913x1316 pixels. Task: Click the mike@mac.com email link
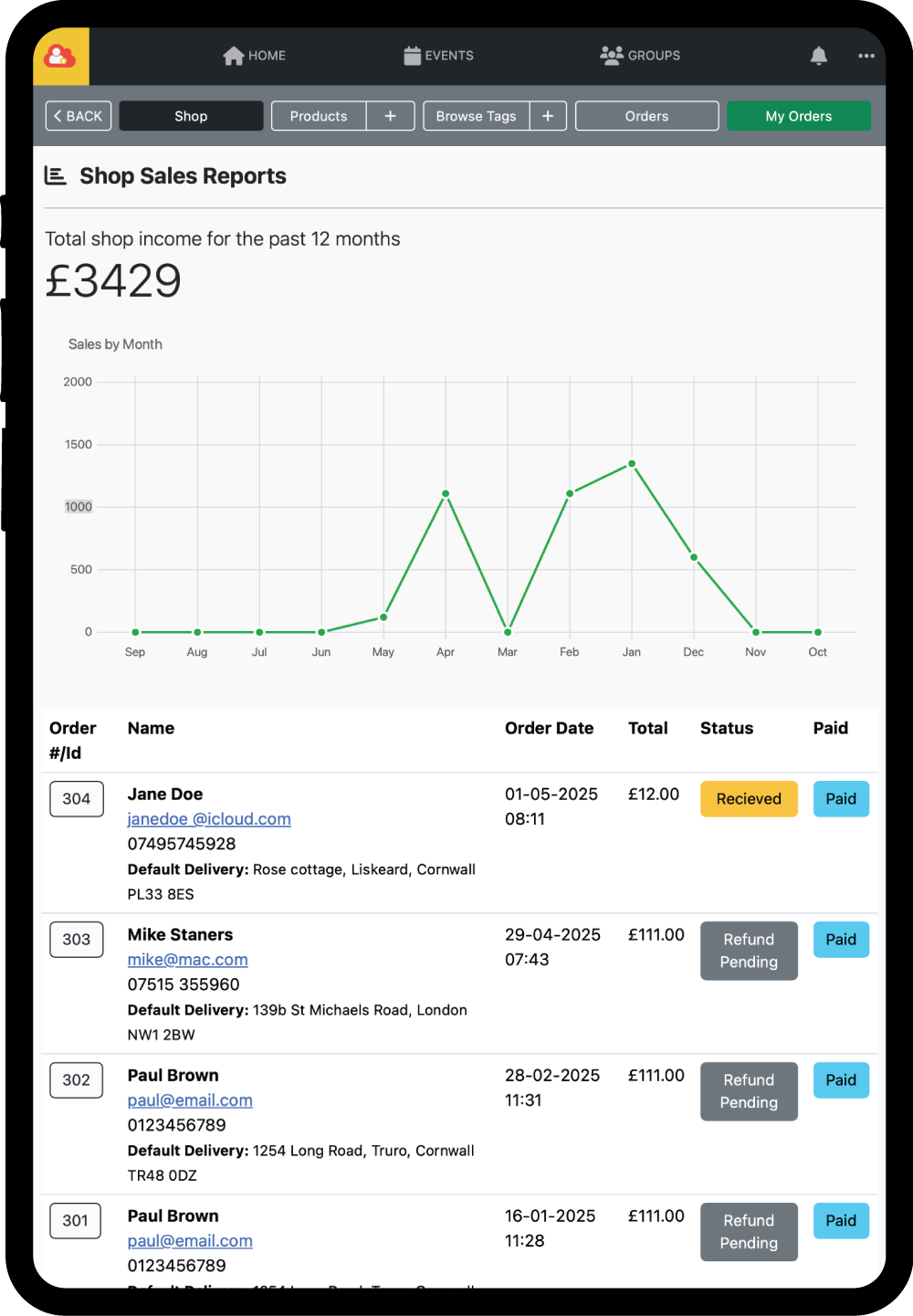187,960
